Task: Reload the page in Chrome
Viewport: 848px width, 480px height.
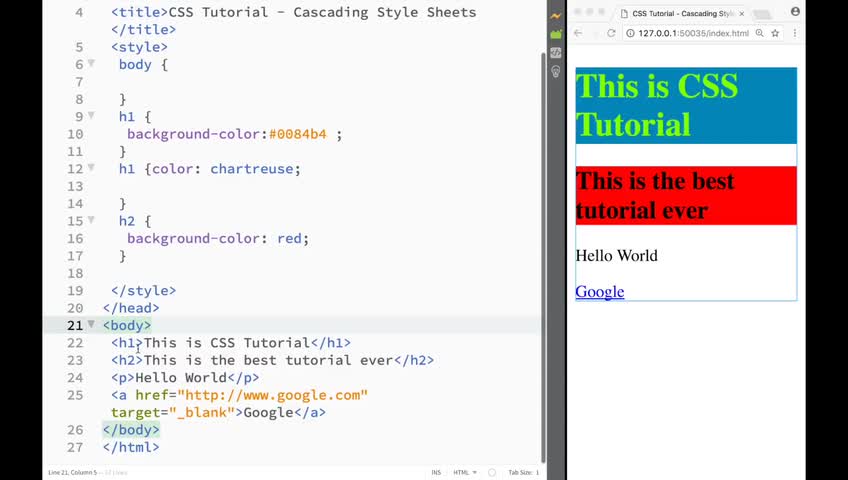Action: pyautogui.click(x=611, y=33)
